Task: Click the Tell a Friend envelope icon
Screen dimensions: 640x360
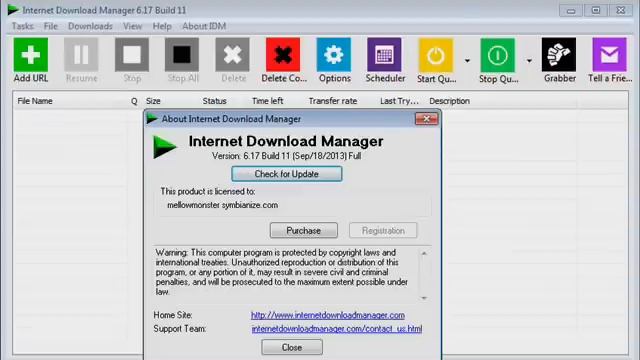Action: (609, 55)
